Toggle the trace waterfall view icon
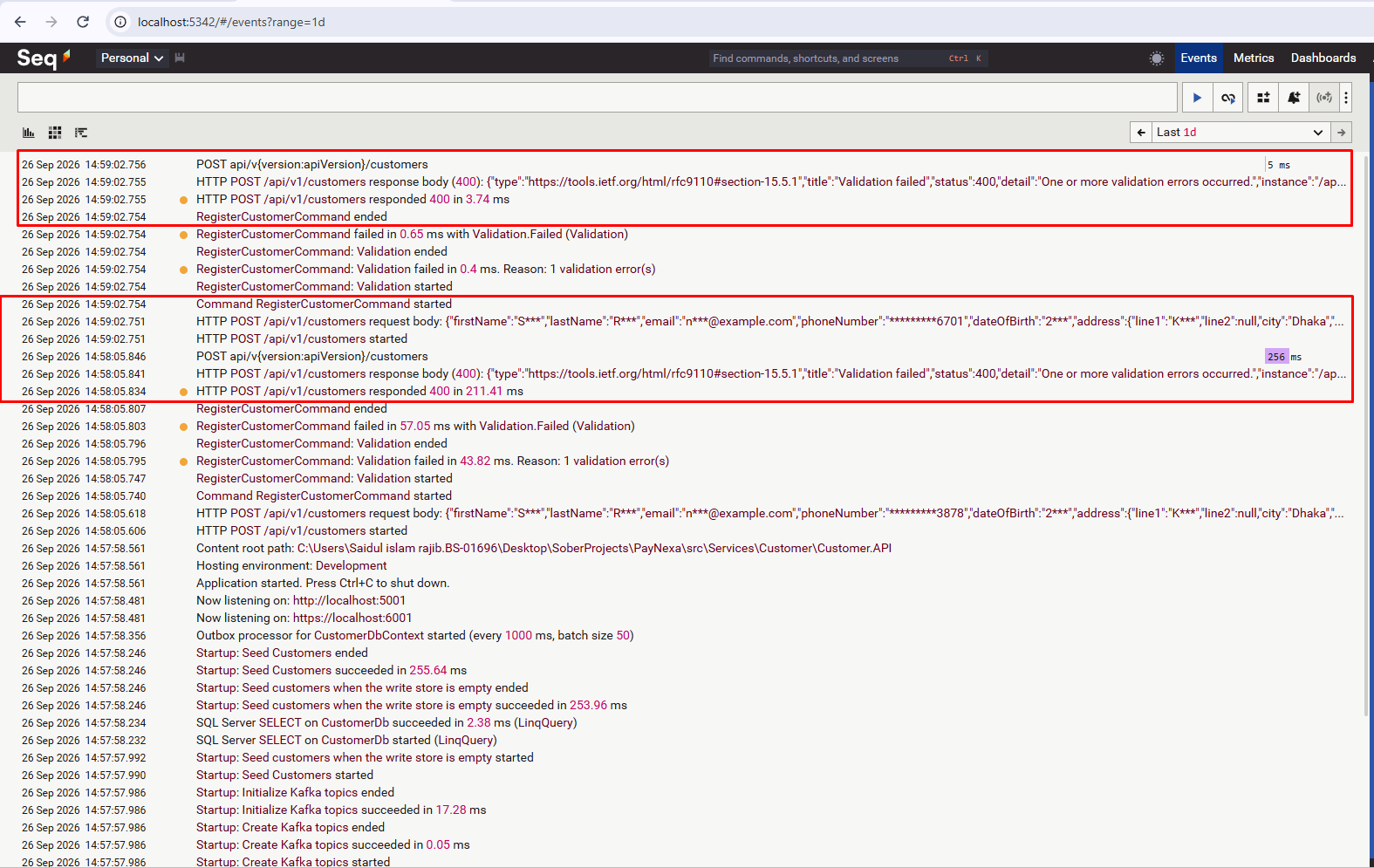Image resolution: width=1374 pixels, height=868 pixels. point(81,133)
